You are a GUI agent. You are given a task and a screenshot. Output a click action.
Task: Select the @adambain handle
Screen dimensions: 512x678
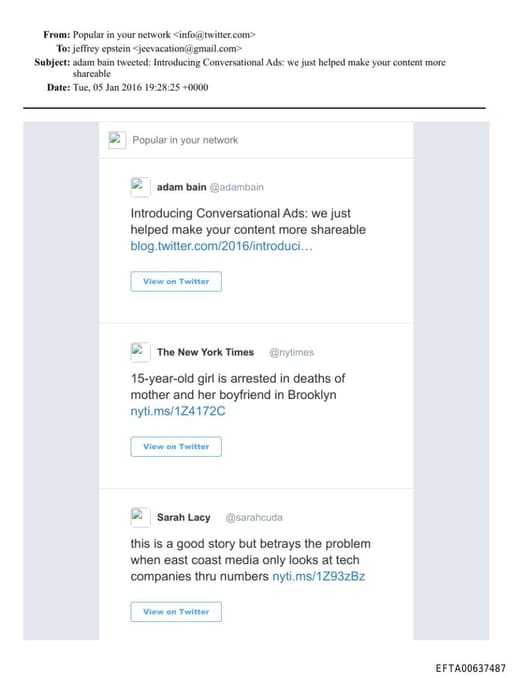point(237,187)
